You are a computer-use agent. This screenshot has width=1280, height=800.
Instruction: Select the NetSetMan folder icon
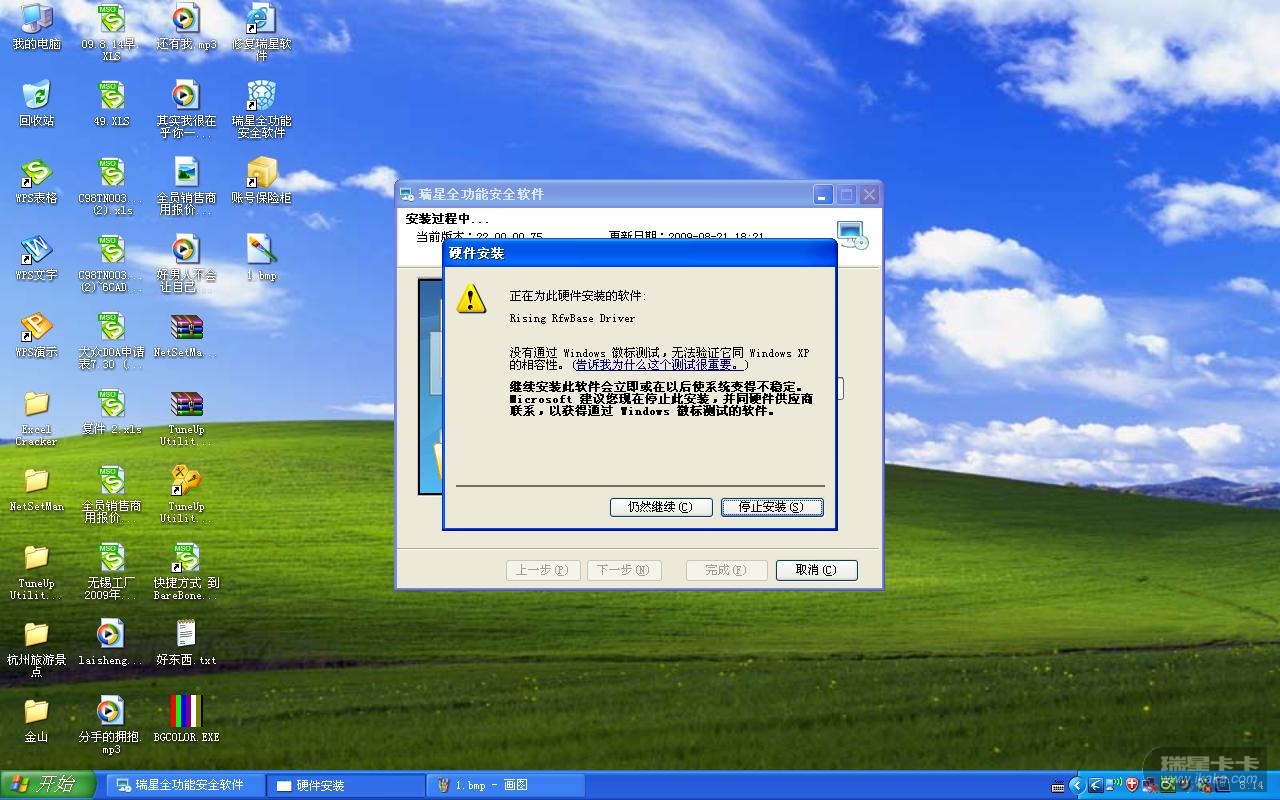pos(36,489)
